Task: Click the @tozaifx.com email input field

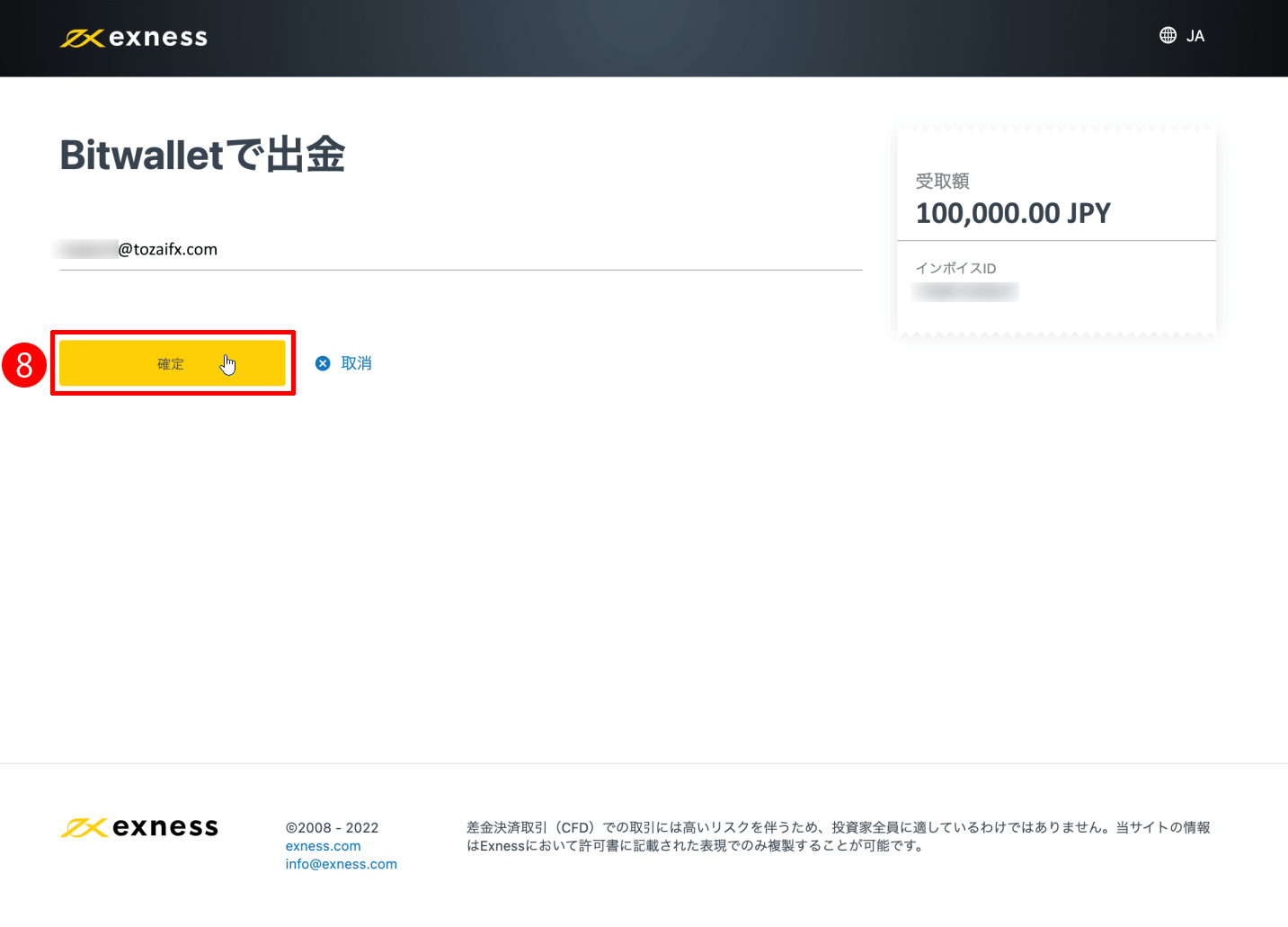Action: click(461, 250)
